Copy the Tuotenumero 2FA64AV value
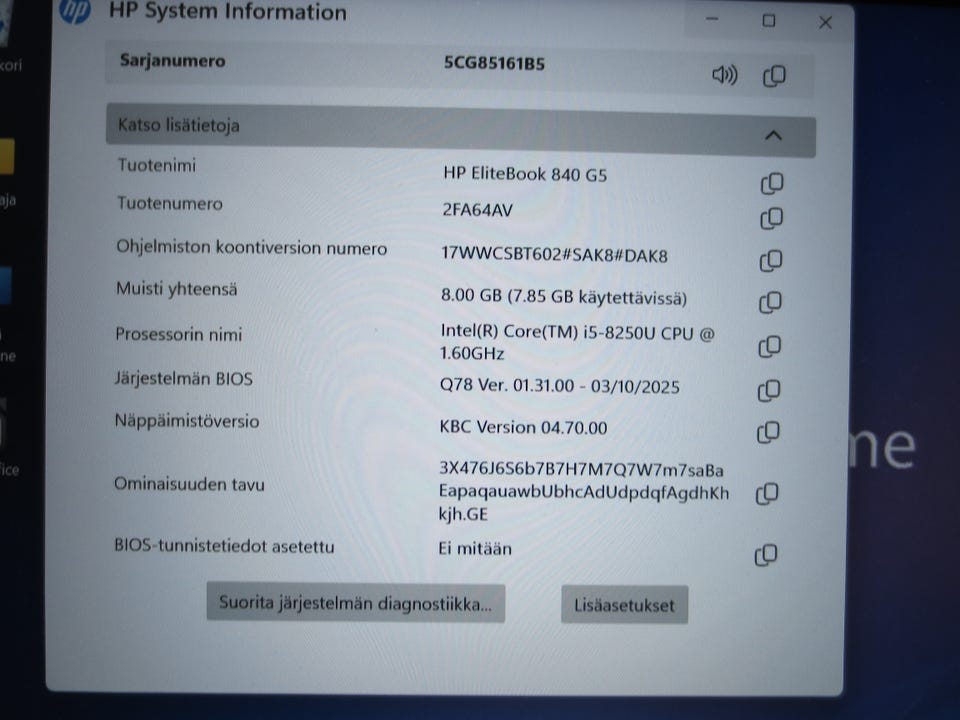 click(x=771, y=219)
